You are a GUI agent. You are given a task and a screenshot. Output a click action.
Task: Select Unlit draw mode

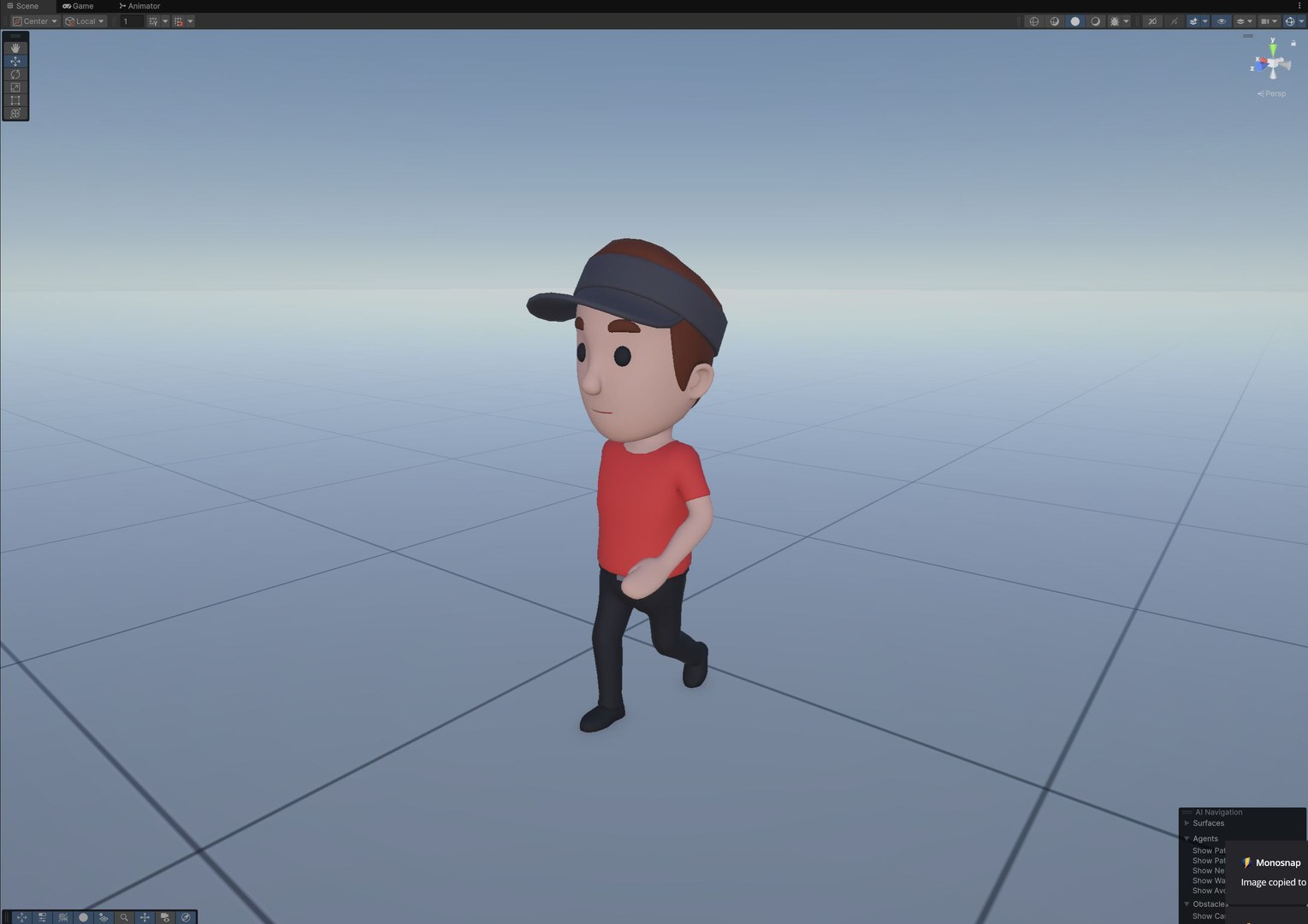coord(1096,21)
